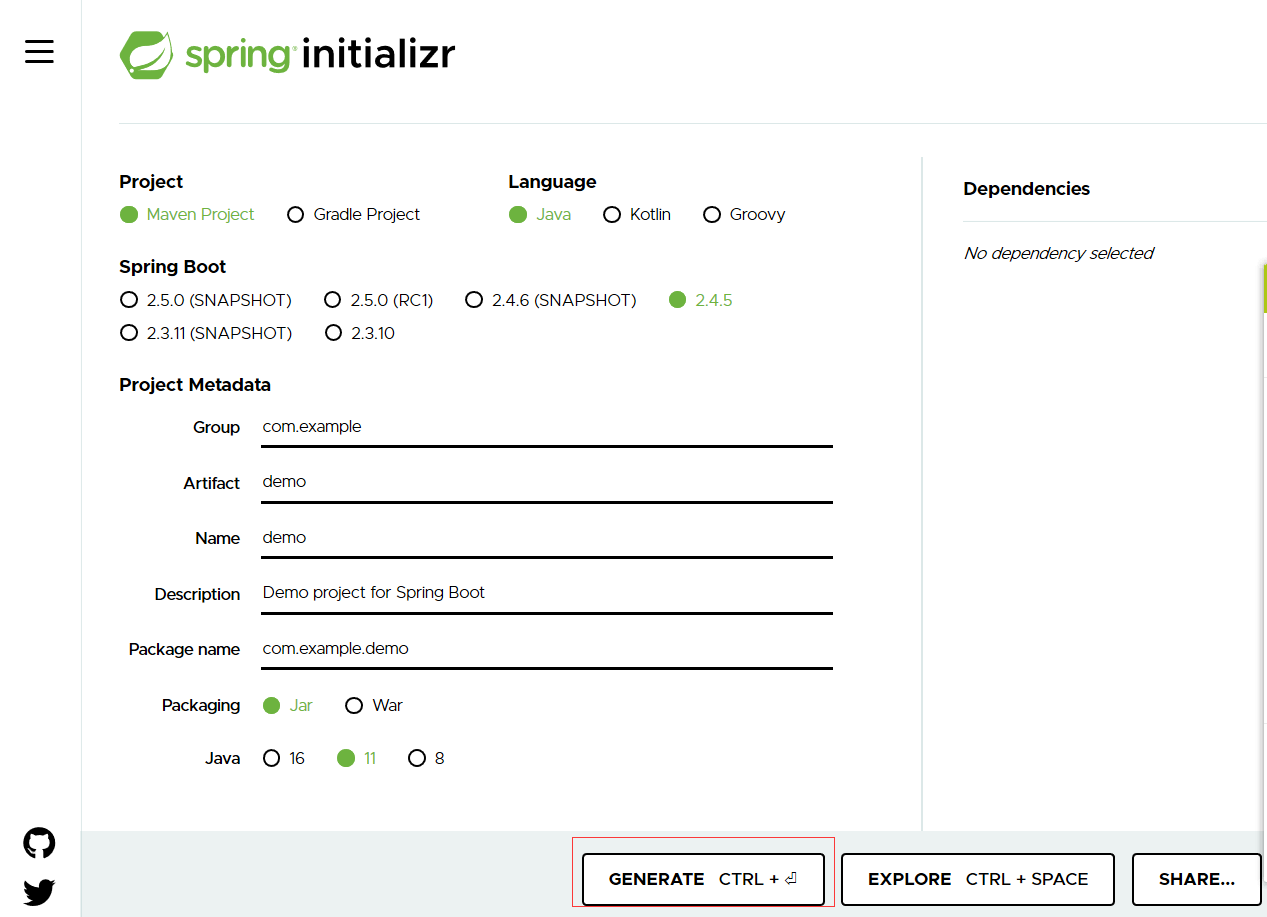Viewport: 1267px width, 917px height.
Task: Select Gradle Project radio button
Action: click(x=295, y=215)
